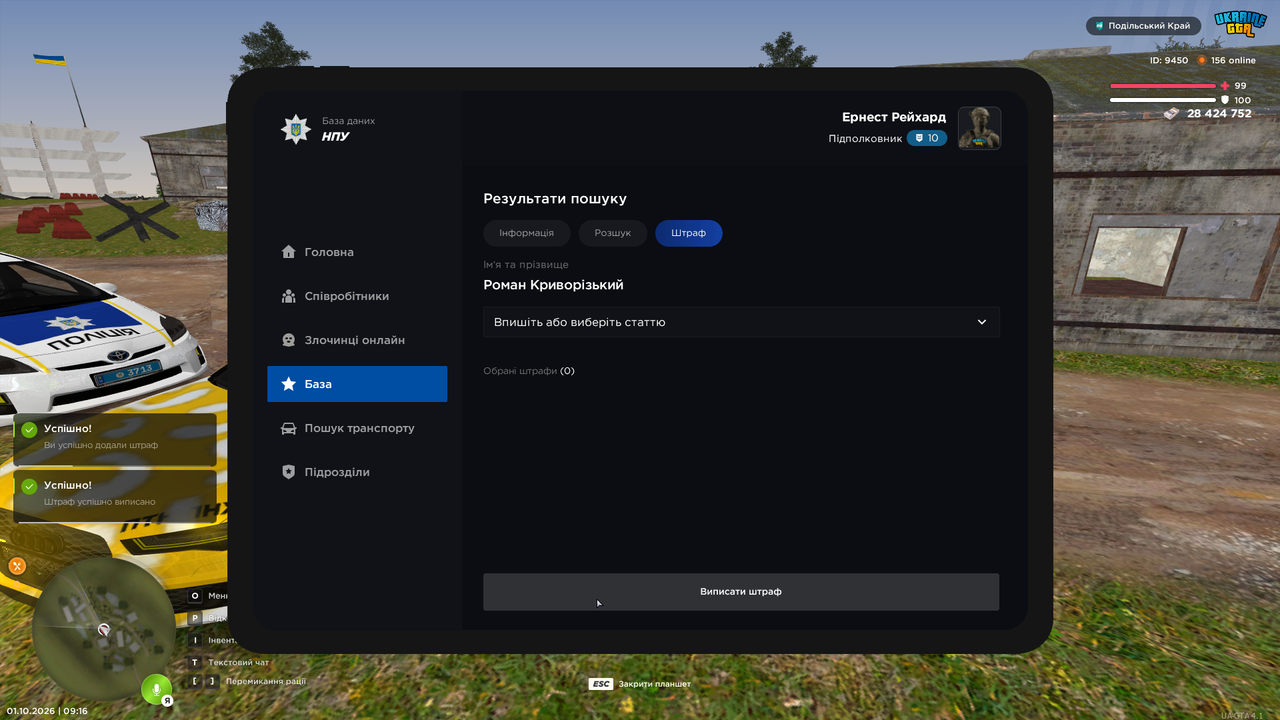The width and height of the screenshot is (1280, 720).
Task: Expand the article dropdown chevron
Action: 982,322
